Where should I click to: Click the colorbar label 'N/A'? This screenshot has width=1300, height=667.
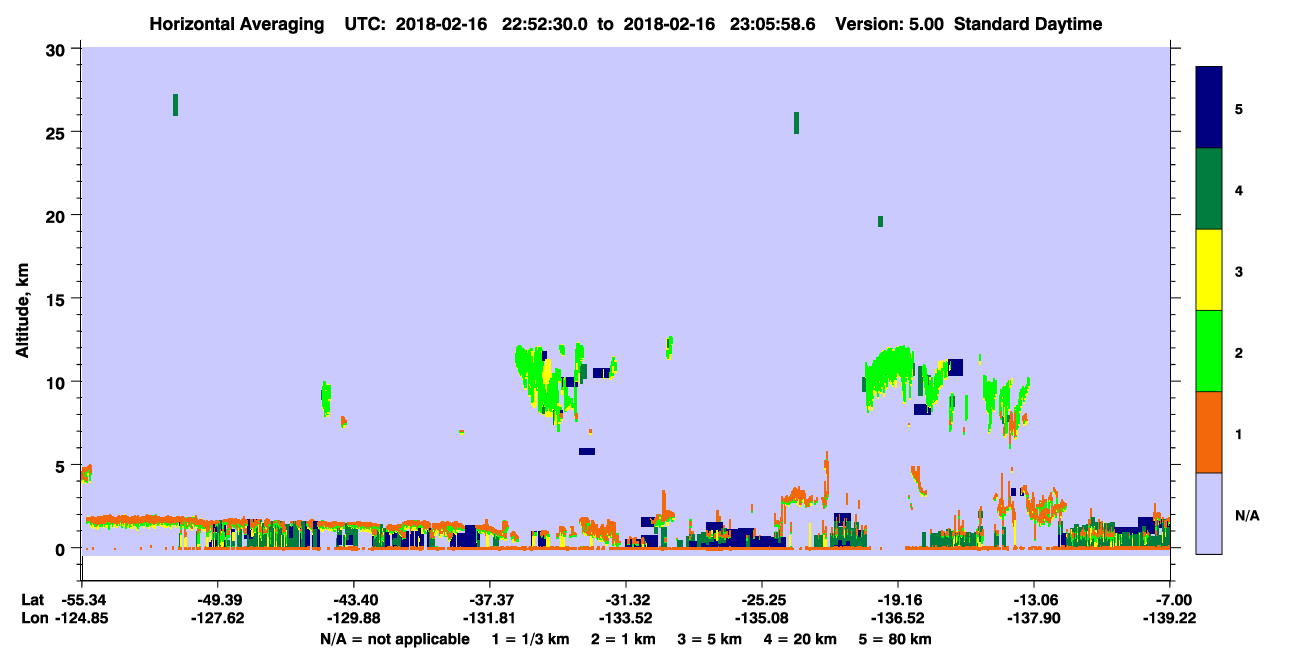(1247, 514)
